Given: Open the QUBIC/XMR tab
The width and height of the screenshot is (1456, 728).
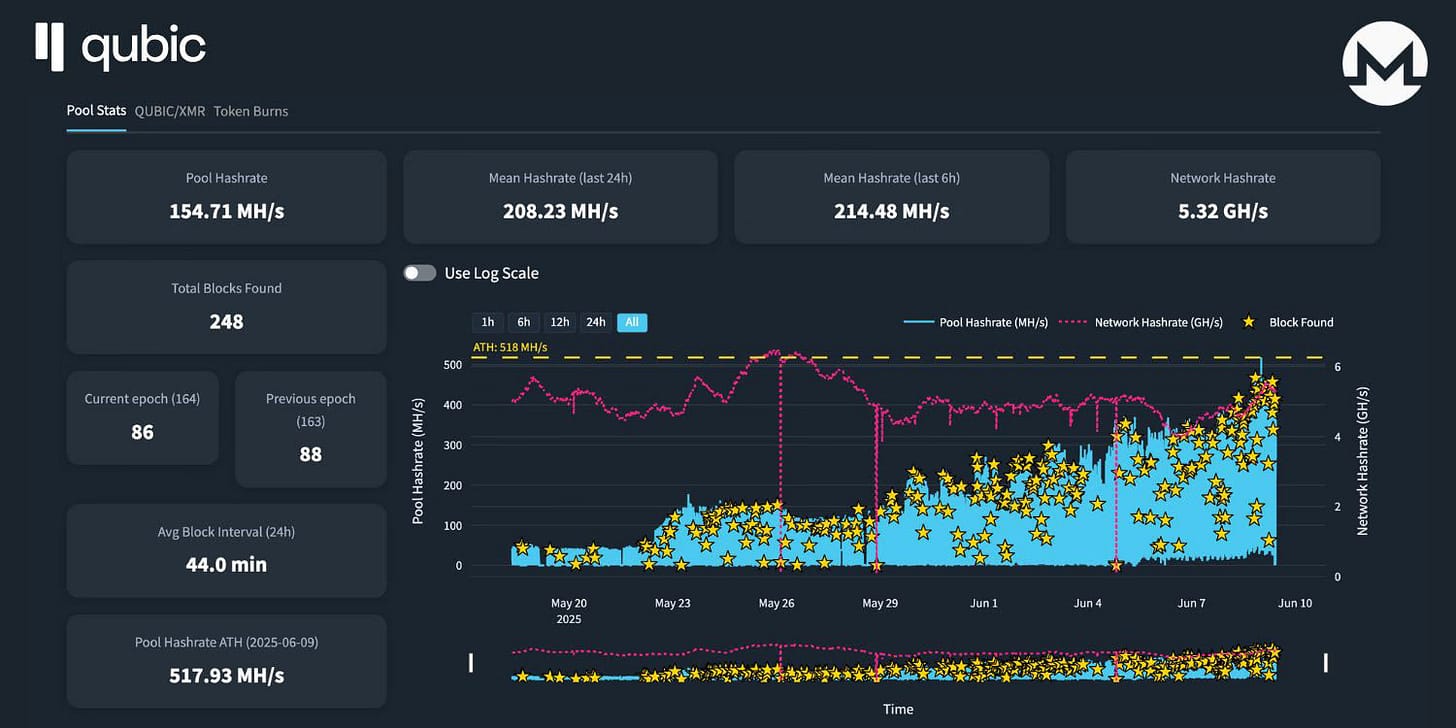Looking at the screenshot, I should pyautogui.click(x=170, y=111).
